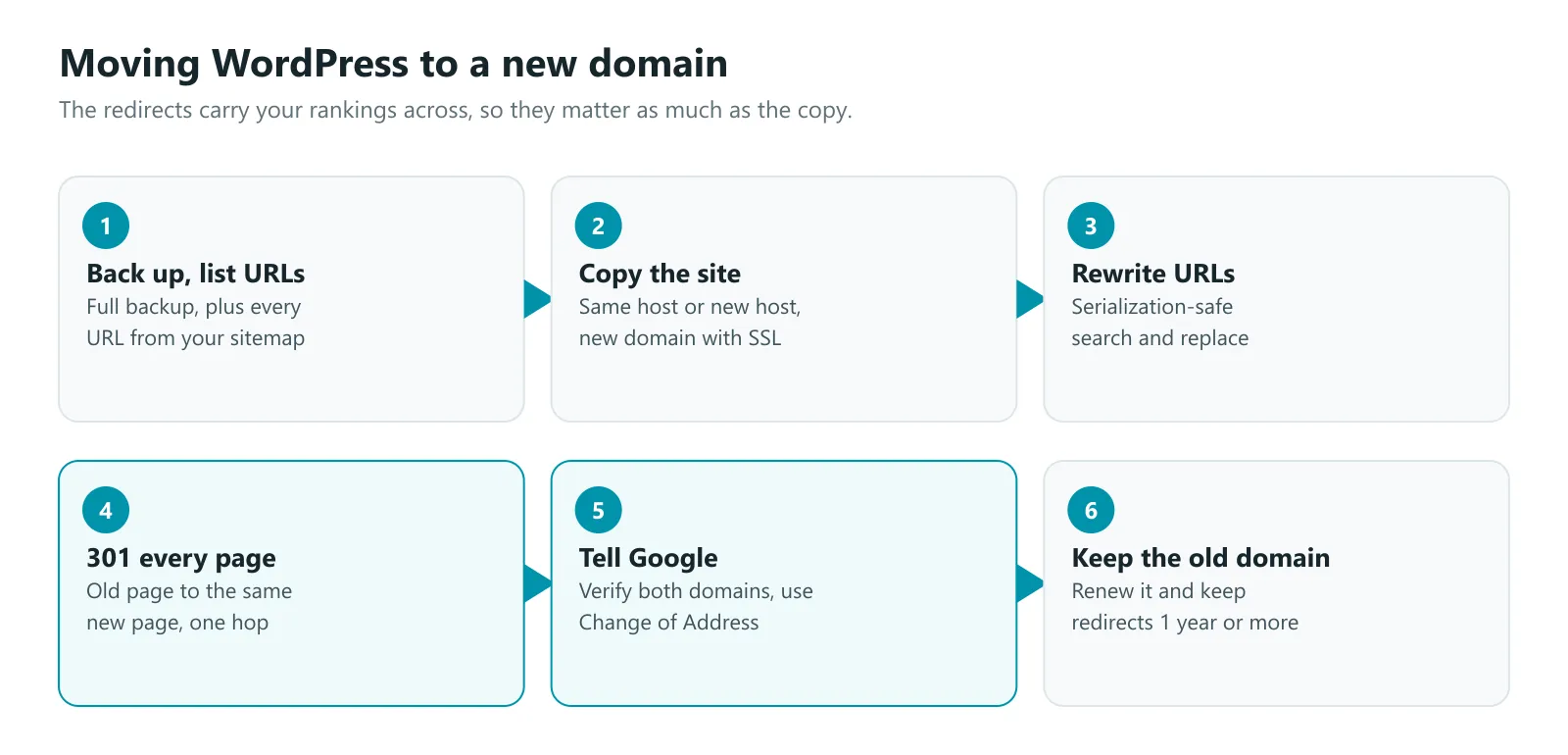Click the step 6 number badge
Image resolution: width=1568 pixels, height=755 pixels.
pos(1091,510)
